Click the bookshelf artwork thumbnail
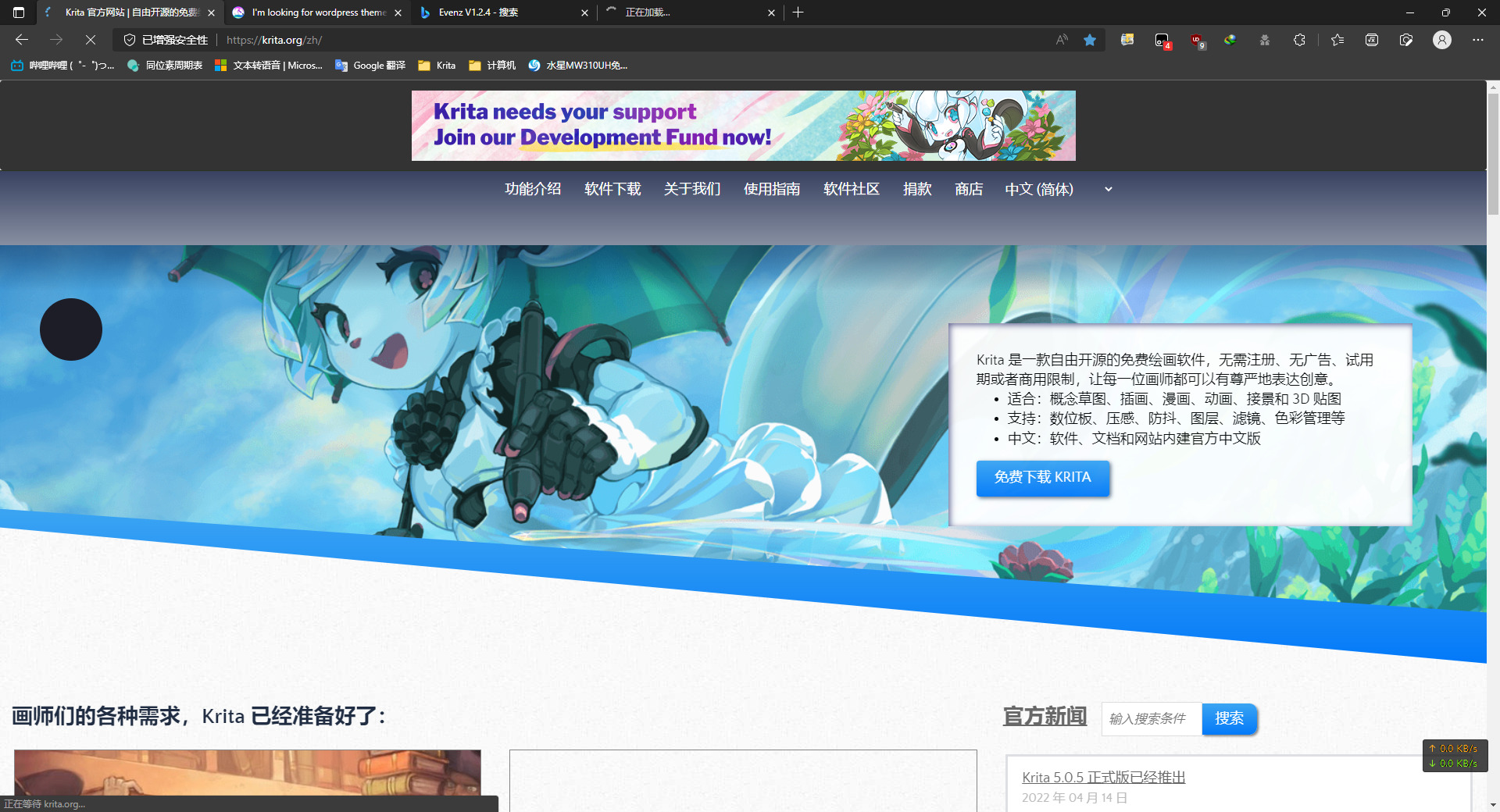This screenshot has width=1500, height=812. point(248,773)
